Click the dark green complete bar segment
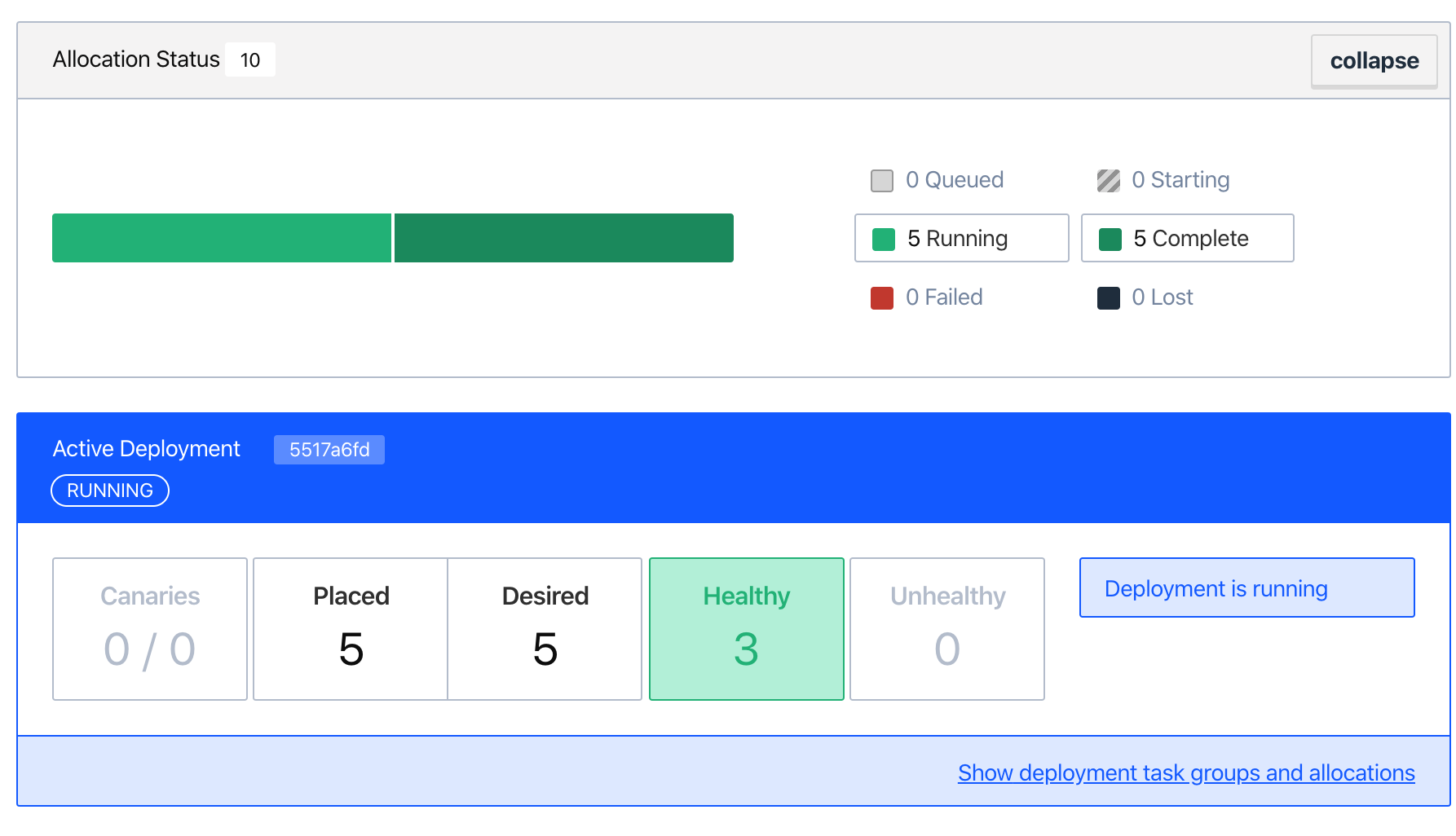 coord(564,238)
